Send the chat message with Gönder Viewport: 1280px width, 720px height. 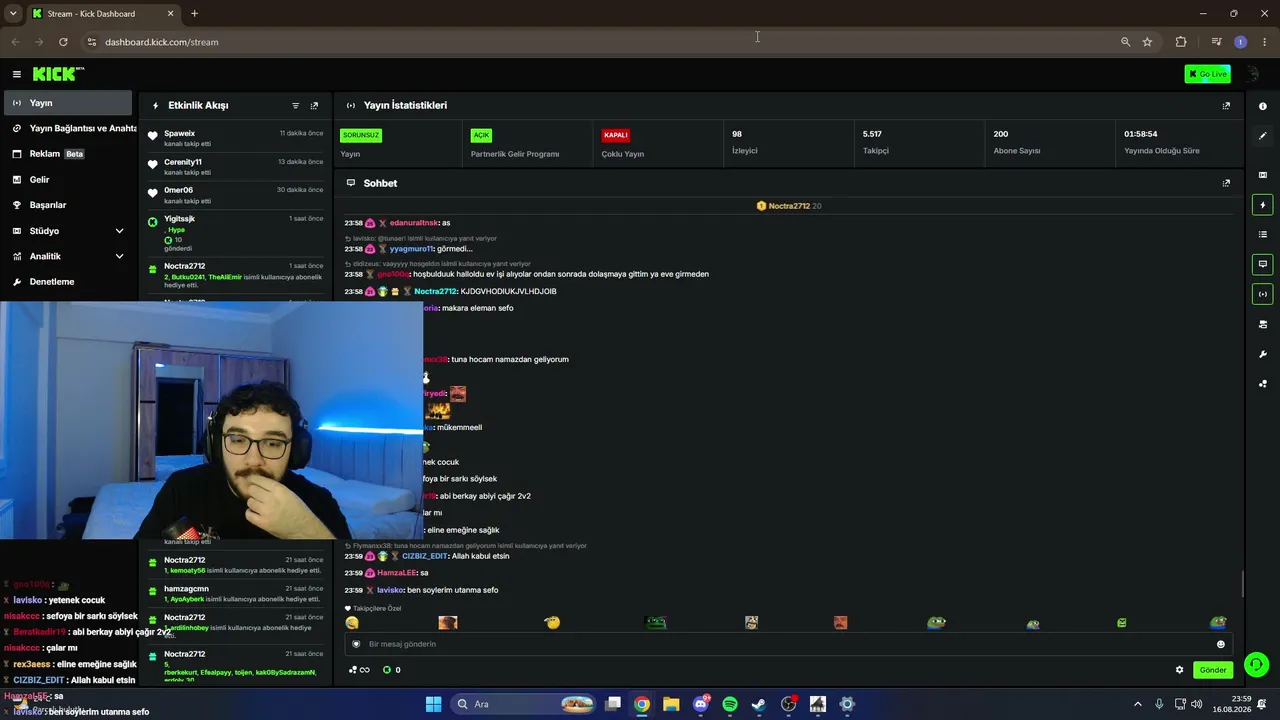pyautogui.click(x=1212, y=670)
